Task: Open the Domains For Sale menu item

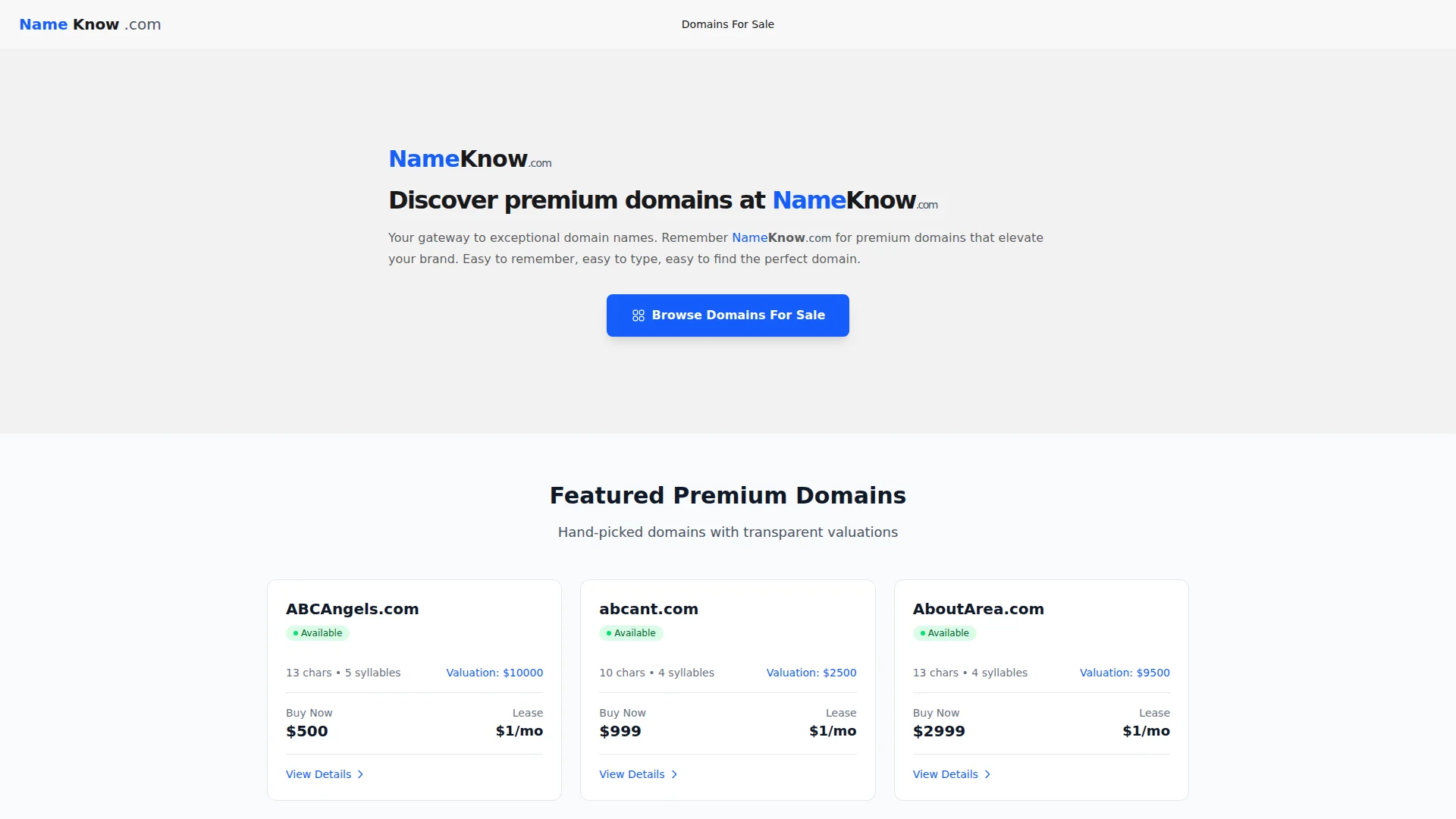Action: (x=727, y=24)
